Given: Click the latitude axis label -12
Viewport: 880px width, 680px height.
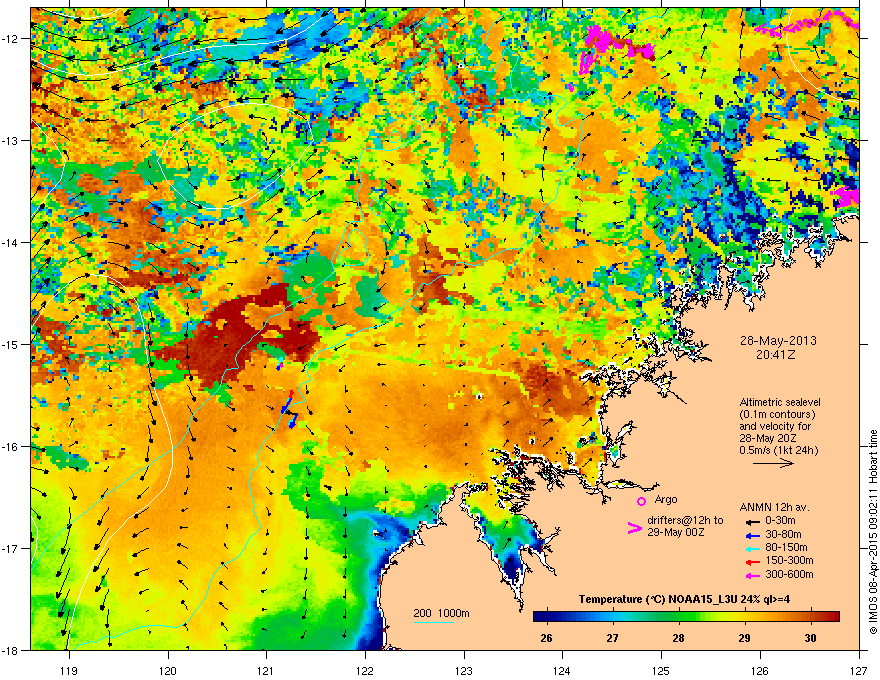Looking at the screenshot, I should coord(10,39).
